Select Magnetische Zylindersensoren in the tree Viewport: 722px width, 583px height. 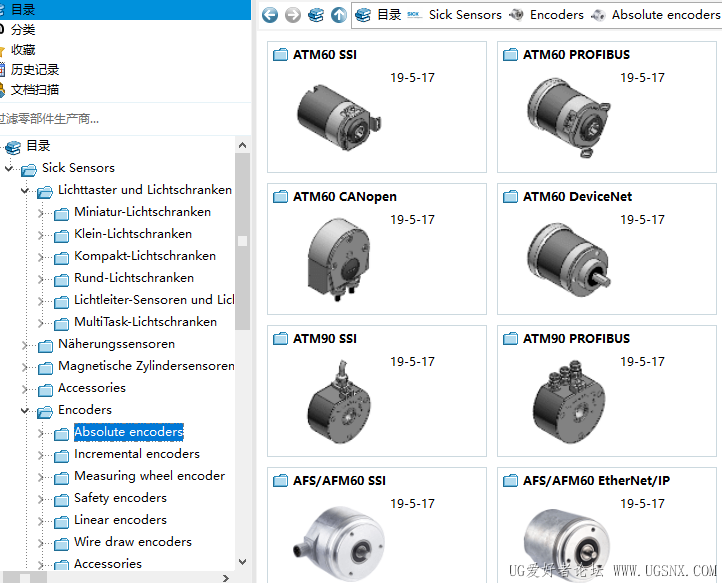tap(146, 366)
